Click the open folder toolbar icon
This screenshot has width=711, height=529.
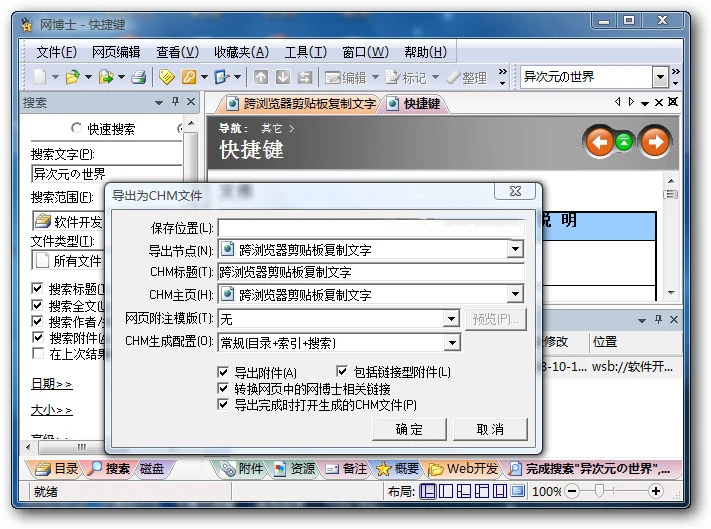tap(73, 77)
